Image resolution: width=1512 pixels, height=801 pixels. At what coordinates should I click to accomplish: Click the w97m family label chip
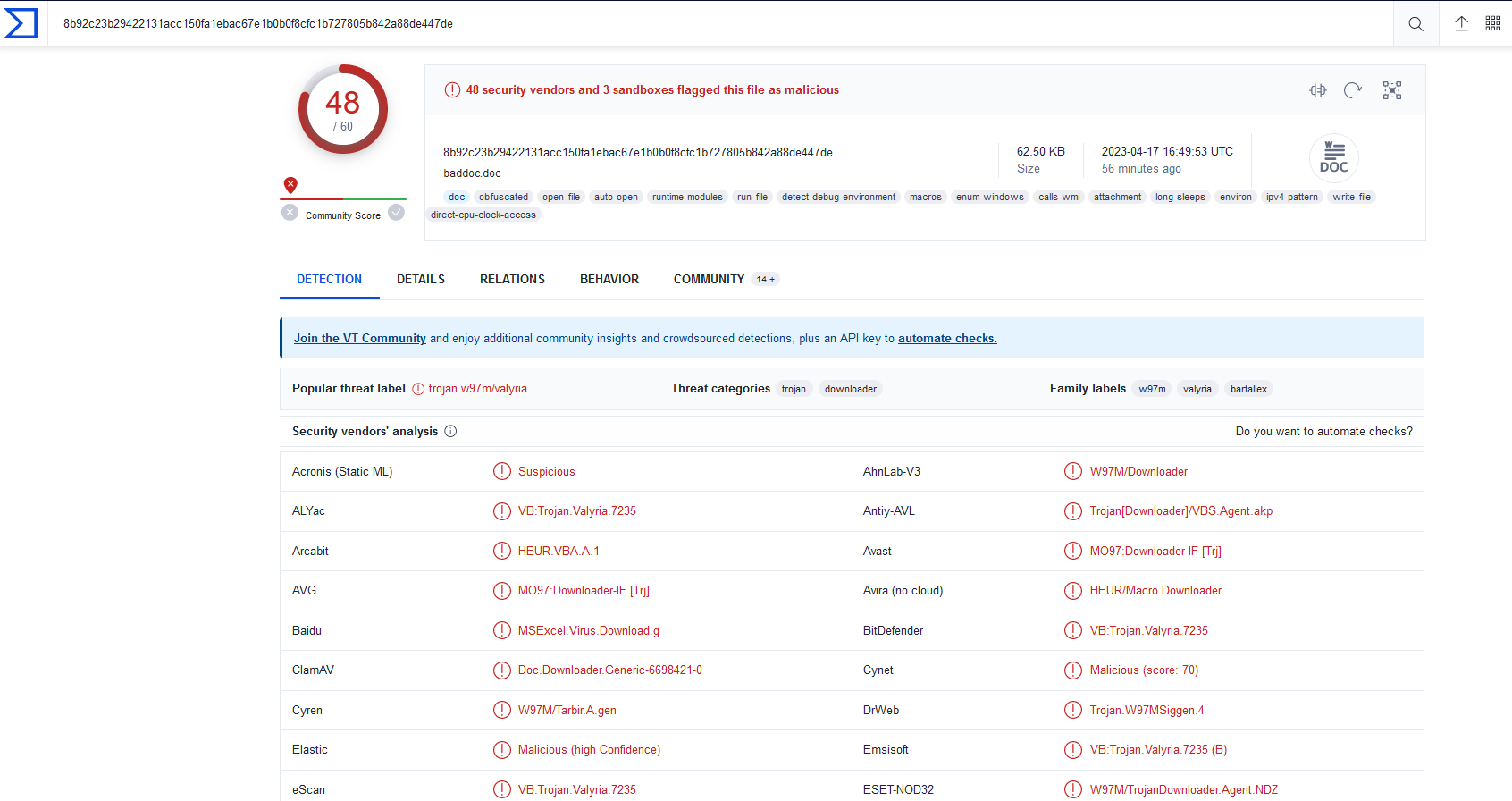coord(1152,389)
